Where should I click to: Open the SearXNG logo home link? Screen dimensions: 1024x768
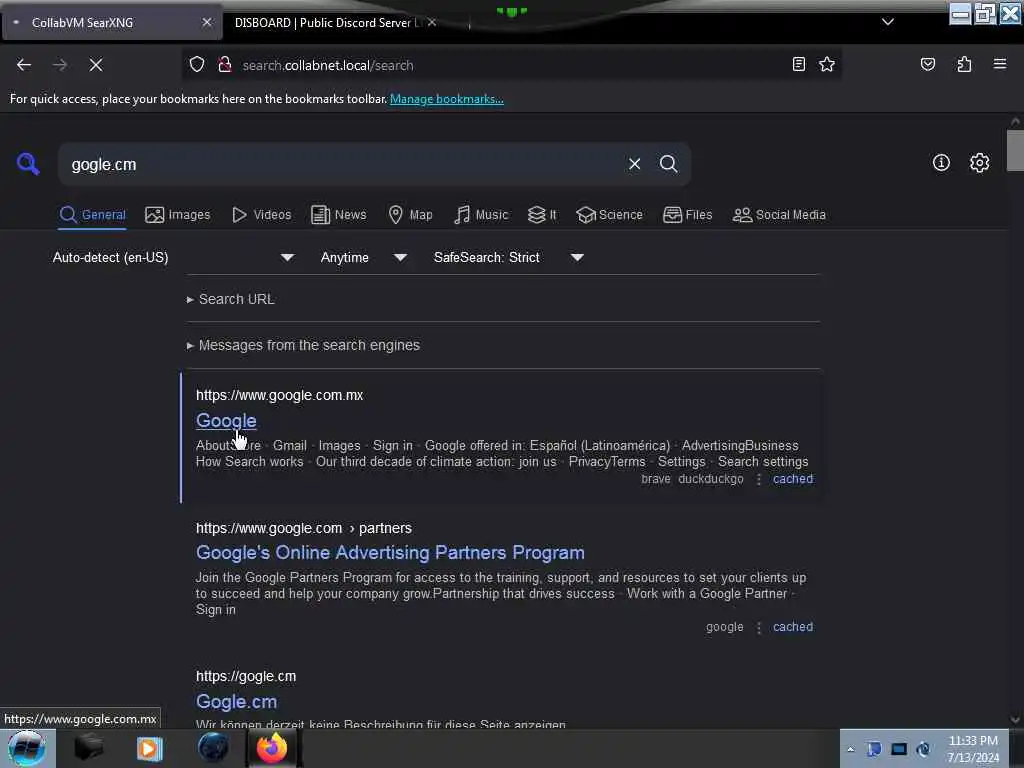[x=28, y=164]
